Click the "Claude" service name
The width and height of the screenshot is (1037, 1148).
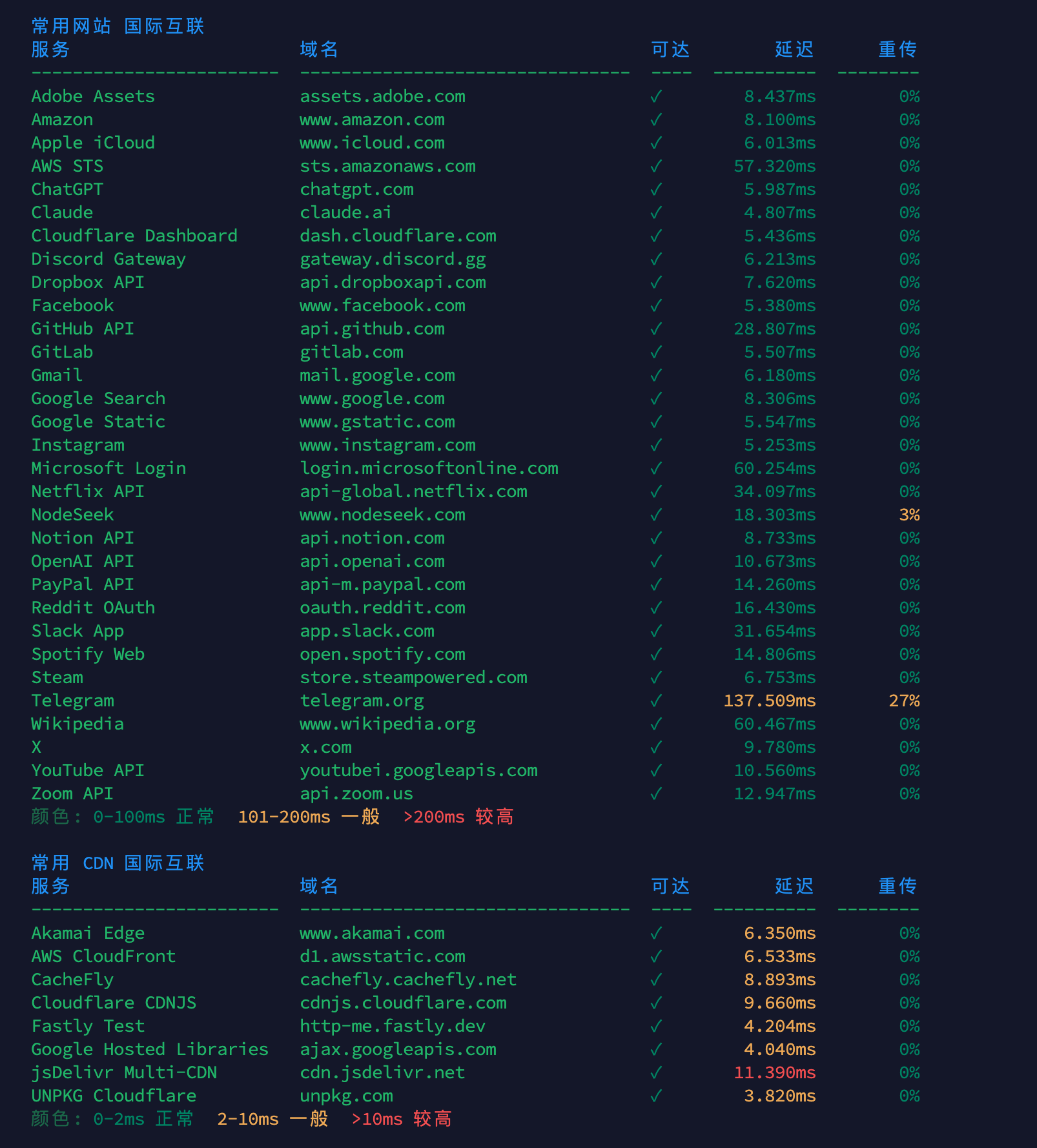[63, 212]
